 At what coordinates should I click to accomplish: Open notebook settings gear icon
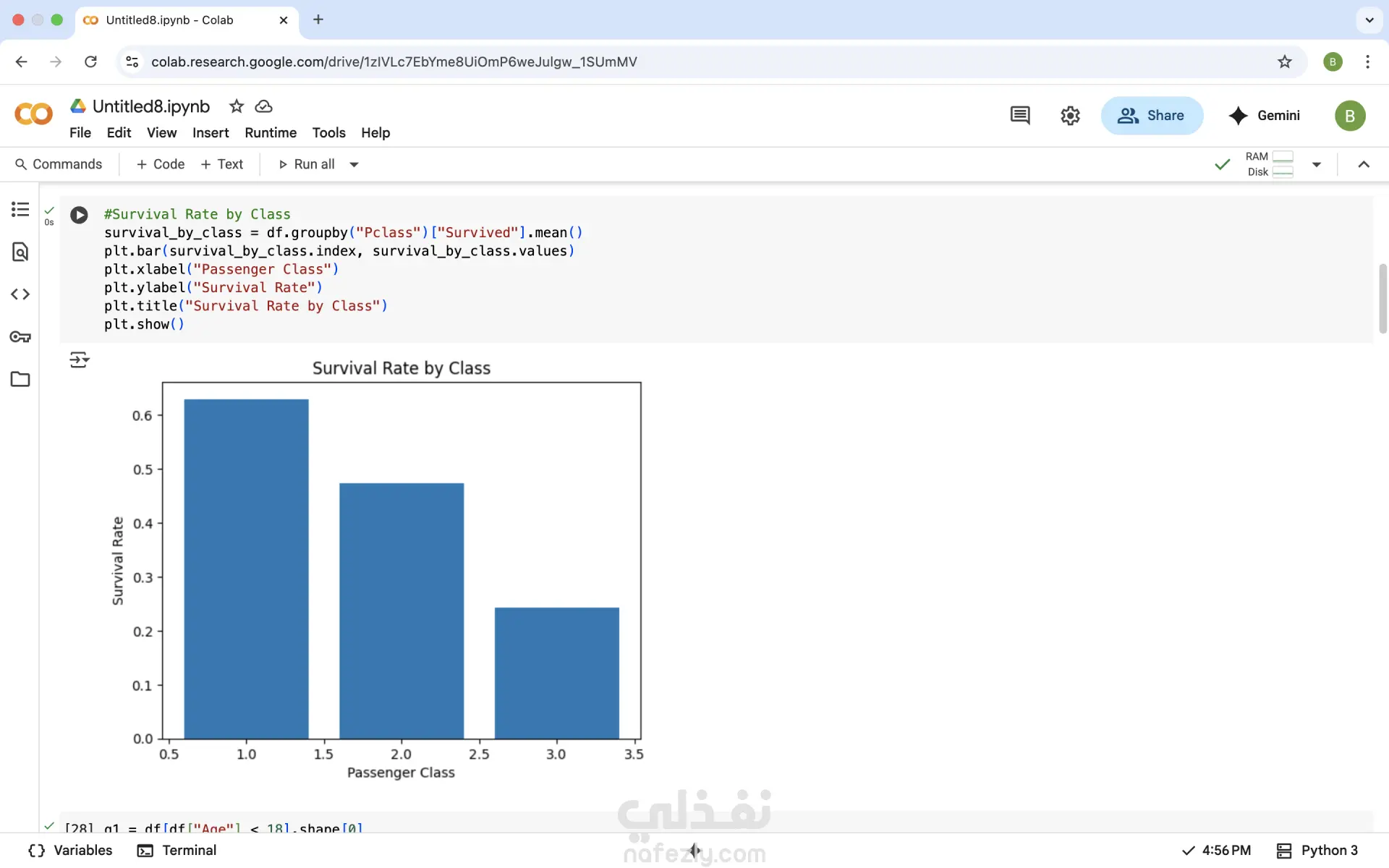pyautogui.click(x=1070, y=115)
